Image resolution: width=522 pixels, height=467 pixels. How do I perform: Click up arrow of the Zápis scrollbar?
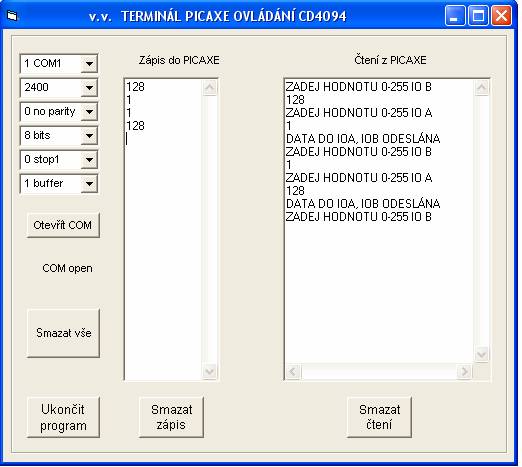pos(210,88)
